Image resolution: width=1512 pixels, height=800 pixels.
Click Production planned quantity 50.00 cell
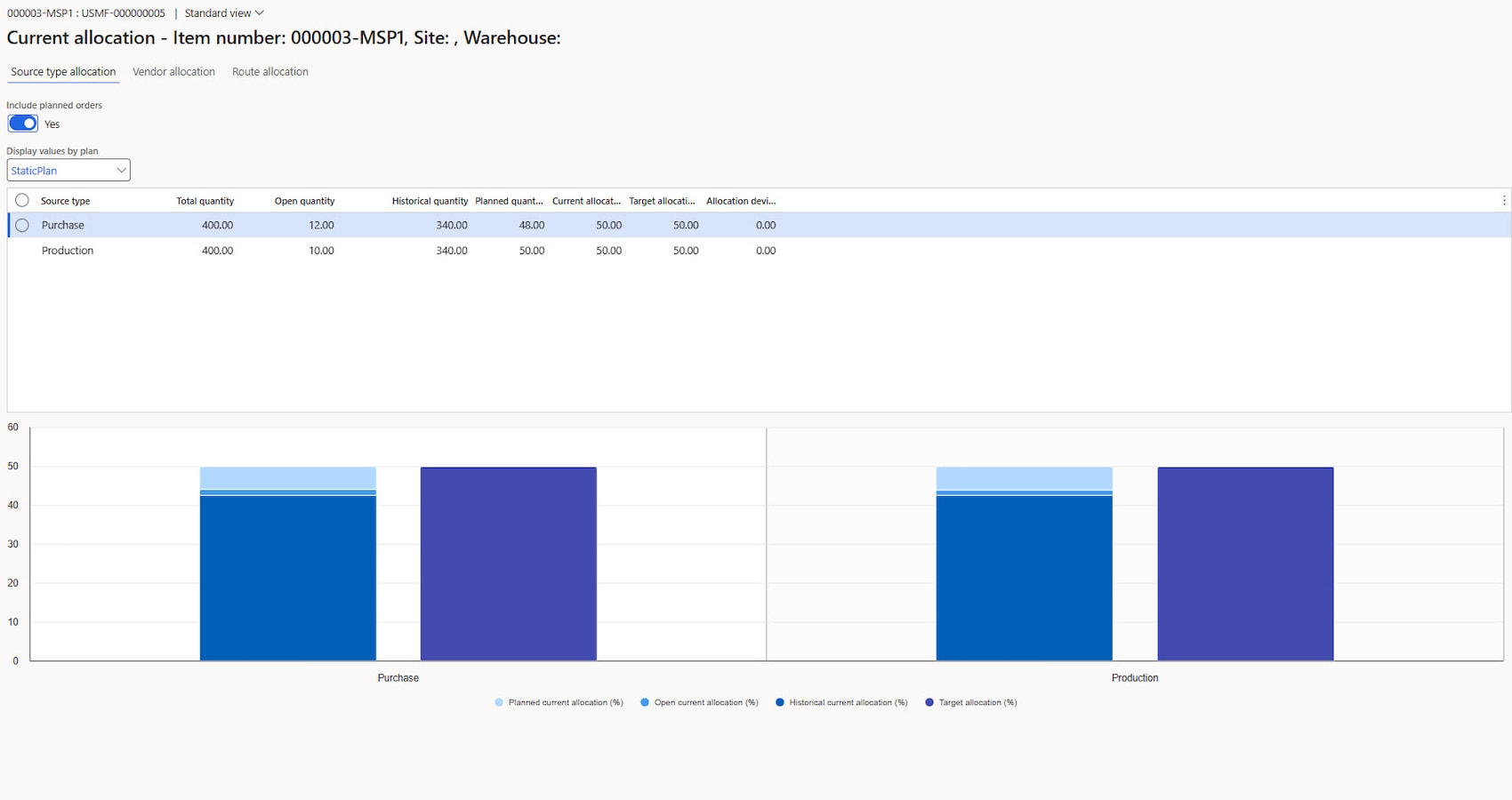[x=532, y=251]
